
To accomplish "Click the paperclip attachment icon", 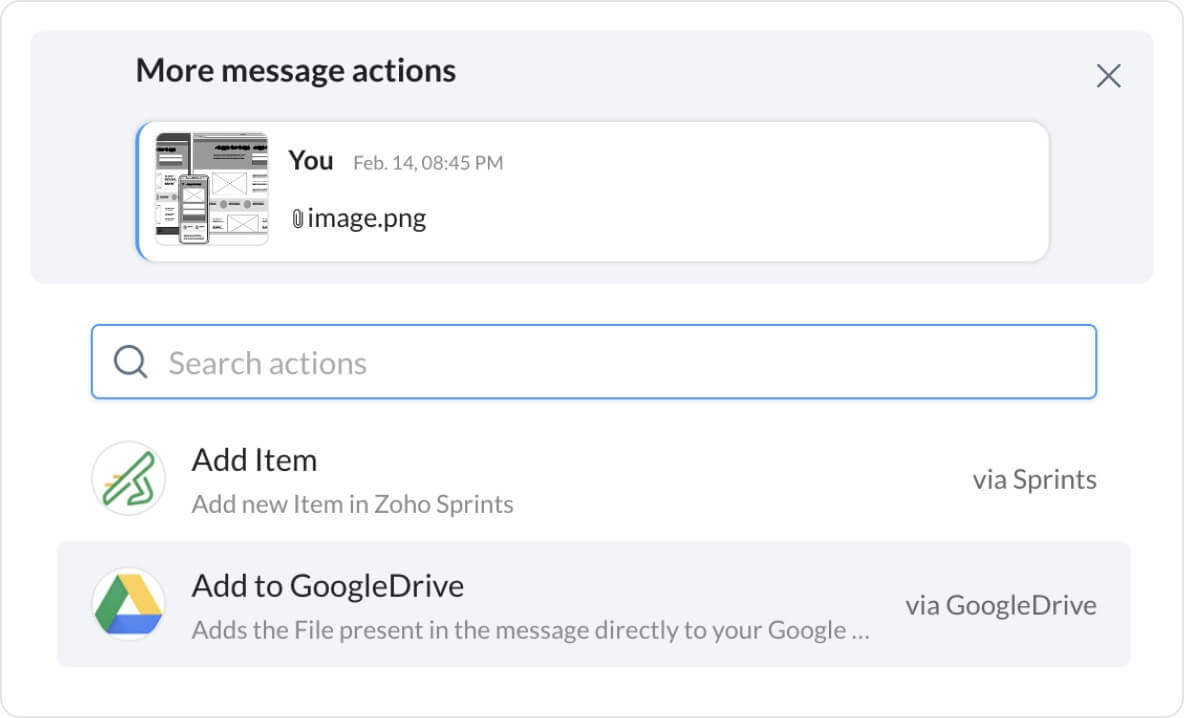I will [297, 219].
